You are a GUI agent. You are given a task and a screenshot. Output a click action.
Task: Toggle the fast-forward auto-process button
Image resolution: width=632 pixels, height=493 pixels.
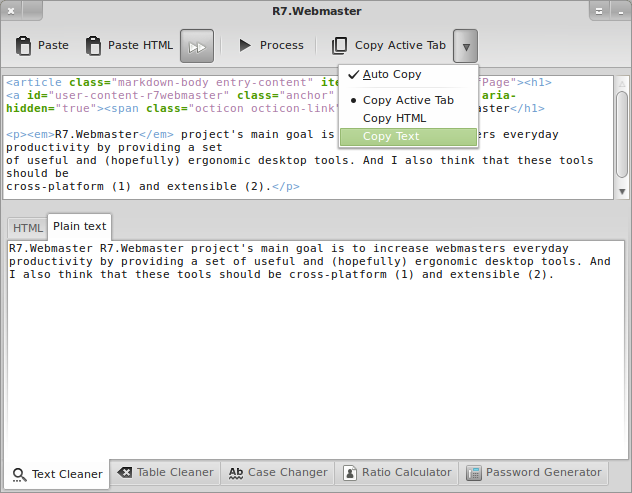pos(197,46)
